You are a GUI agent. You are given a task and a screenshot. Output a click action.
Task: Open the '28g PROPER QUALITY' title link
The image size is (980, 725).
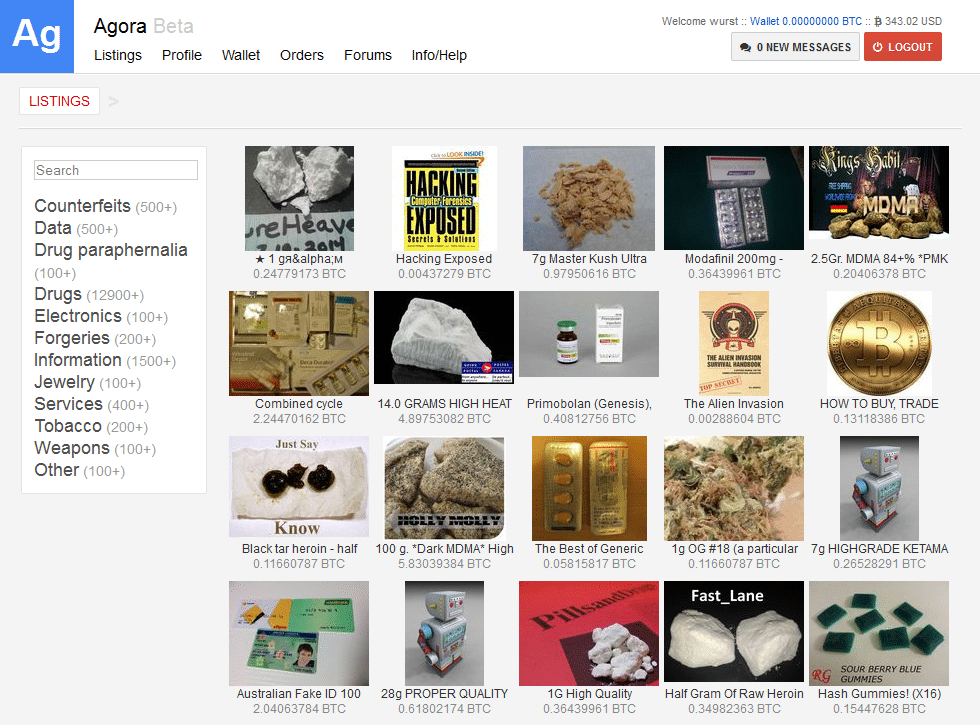444,694
